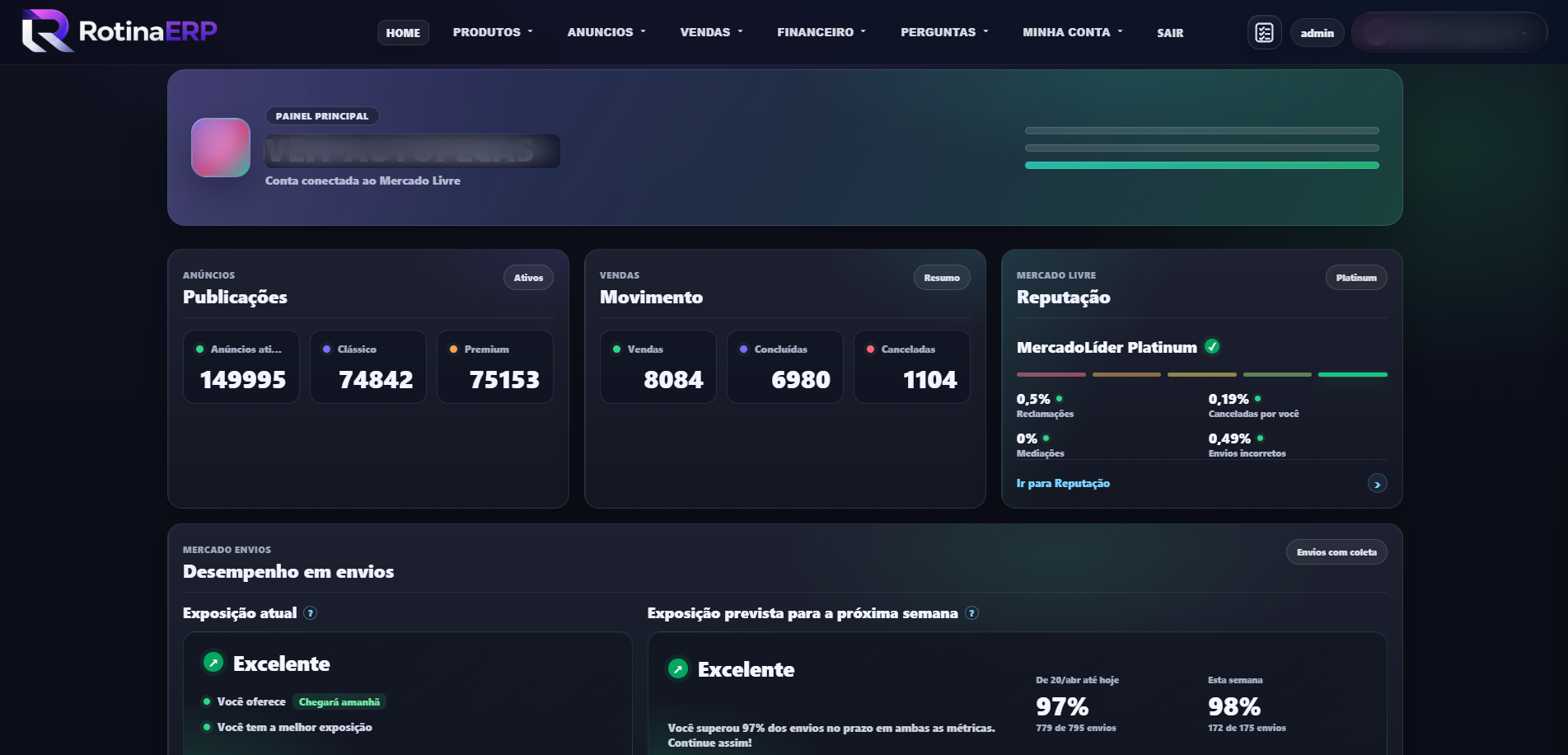Open the MINHA CONTA dropdown
This screenshot has height=755, width=1568.
tap(1073, 32)
